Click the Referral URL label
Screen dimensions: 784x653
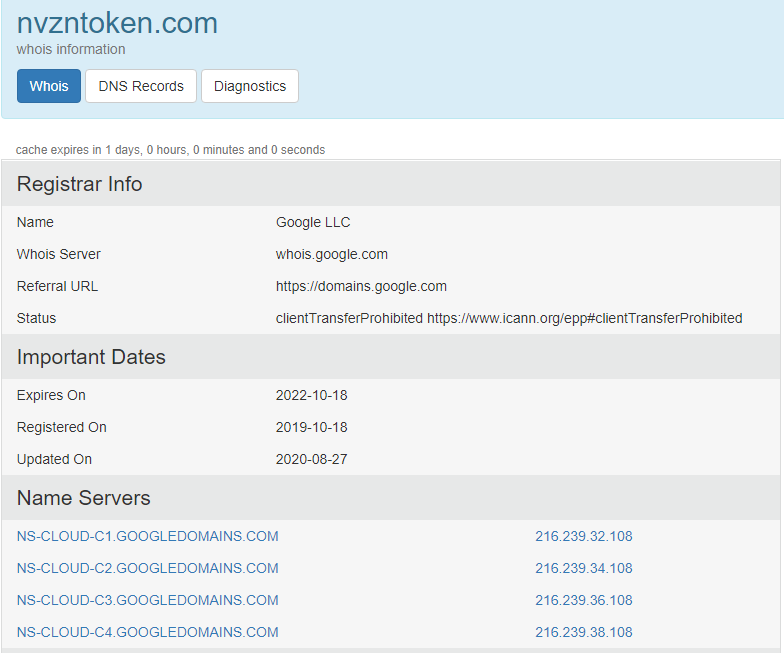tap(57, 286)
